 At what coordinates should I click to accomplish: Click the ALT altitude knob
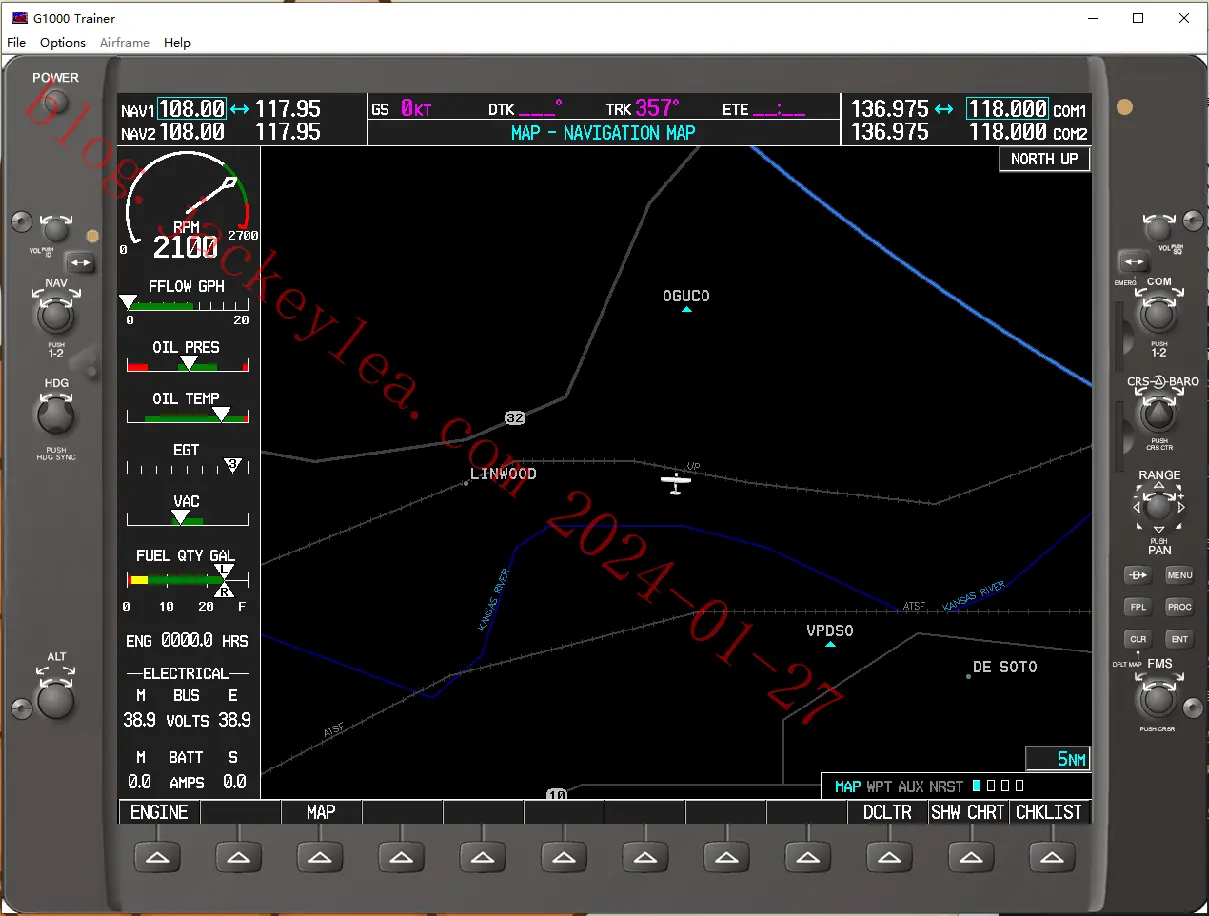click(x=56, y=699)
